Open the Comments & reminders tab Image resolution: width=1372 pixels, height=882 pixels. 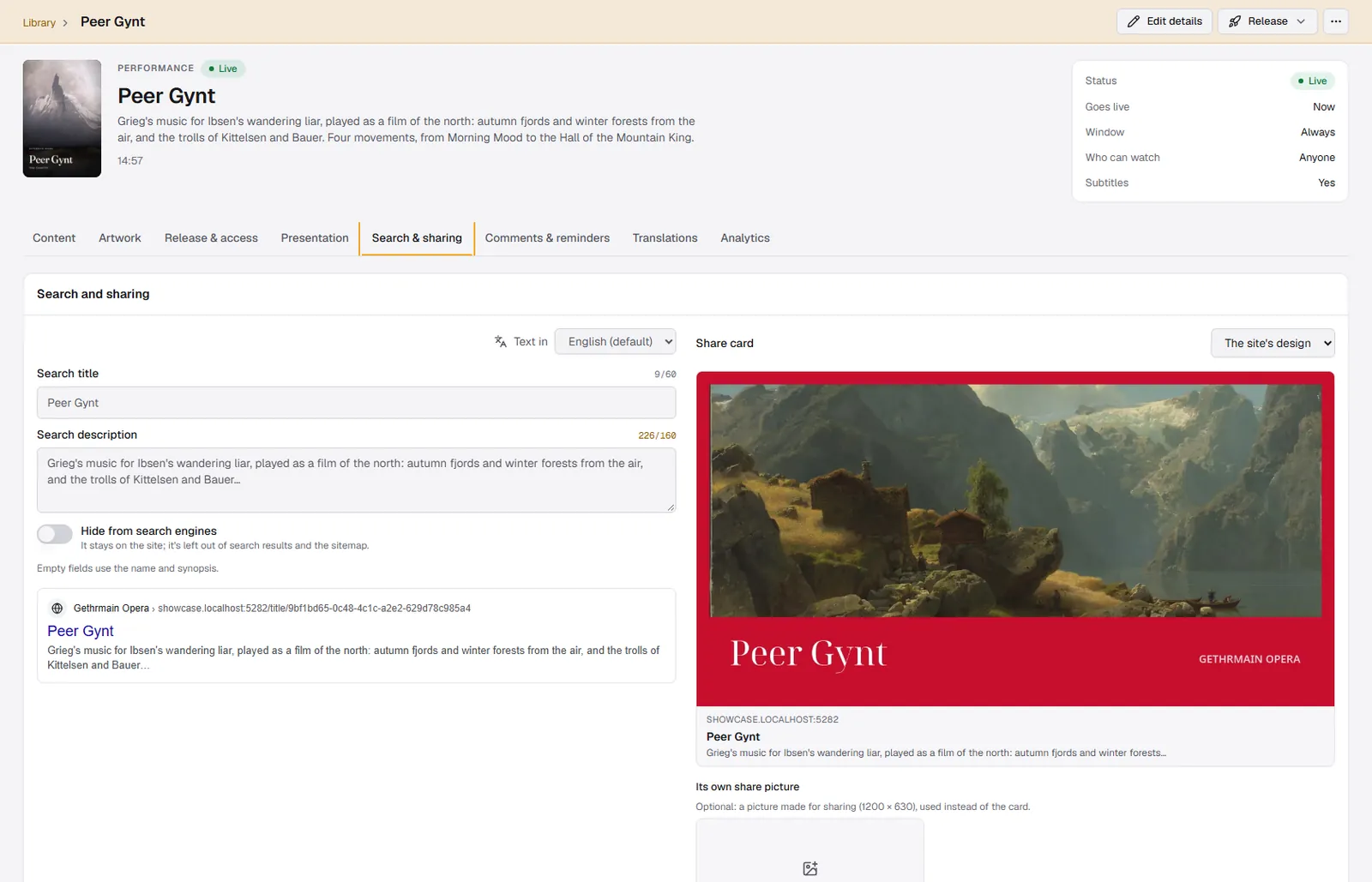(x=547, y=238)
